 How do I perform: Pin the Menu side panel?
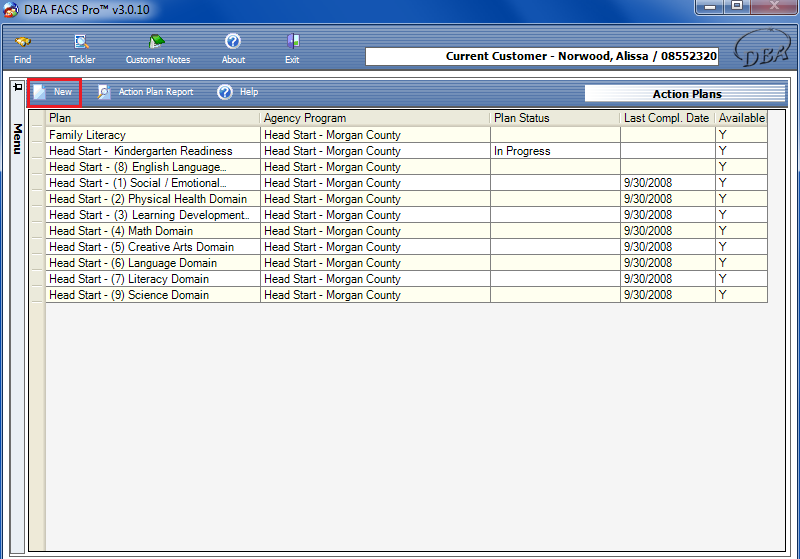[17, 88]
